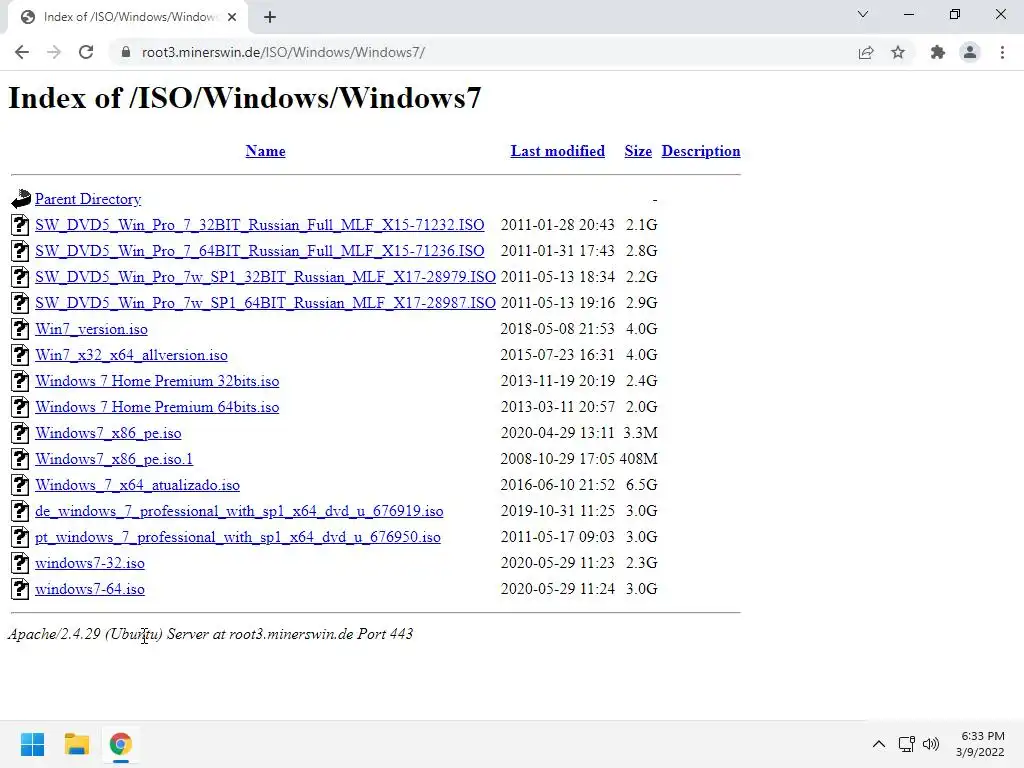Click file icon beside Windows7_x86_pe.iso.1
1024x768 pixels.
coord(20,458)
